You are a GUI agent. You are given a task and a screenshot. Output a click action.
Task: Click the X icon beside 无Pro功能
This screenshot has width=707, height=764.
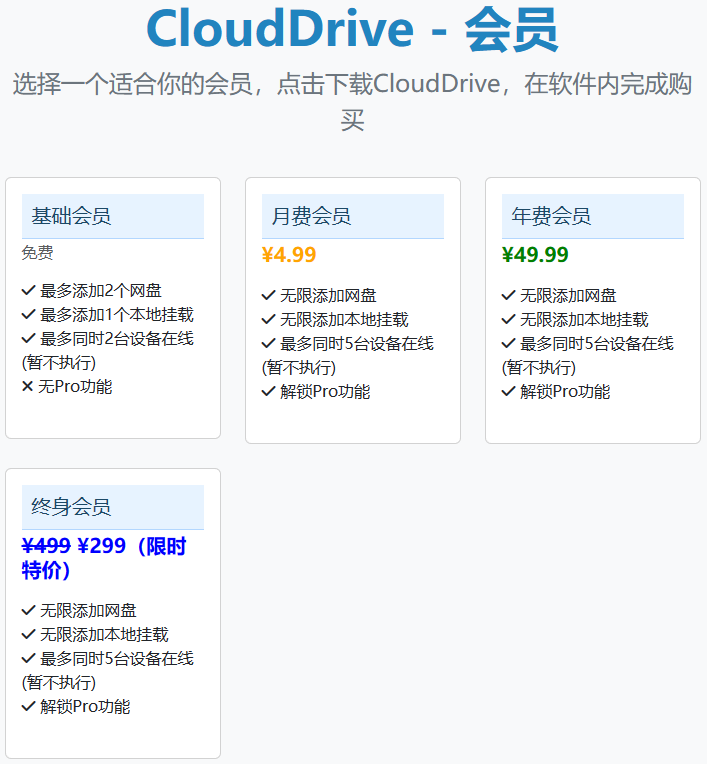tap(27, 387)
